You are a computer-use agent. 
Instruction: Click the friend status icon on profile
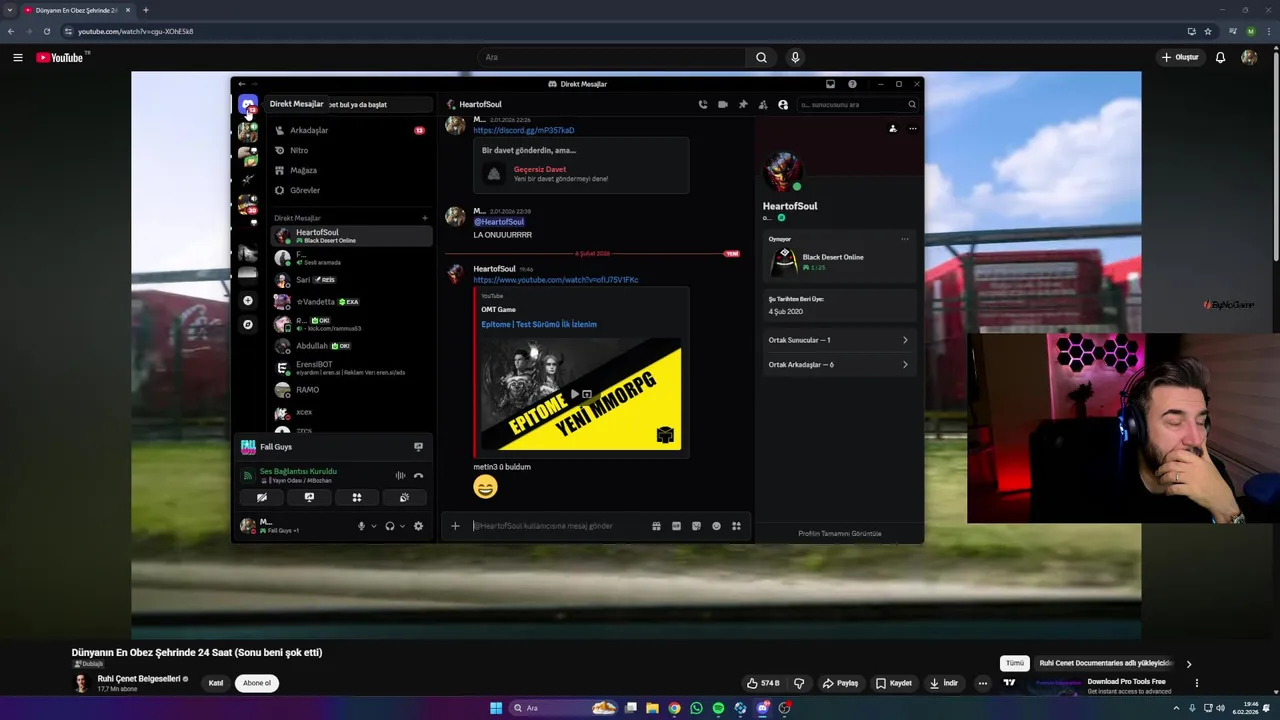(893, 129)
